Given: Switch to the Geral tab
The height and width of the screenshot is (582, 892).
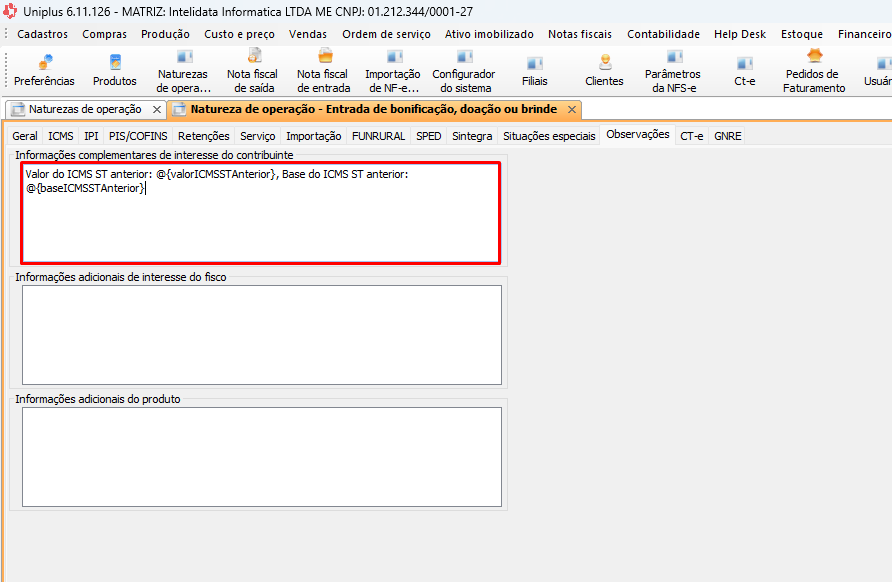Looking at the screenshot, I should pos(25,136).
